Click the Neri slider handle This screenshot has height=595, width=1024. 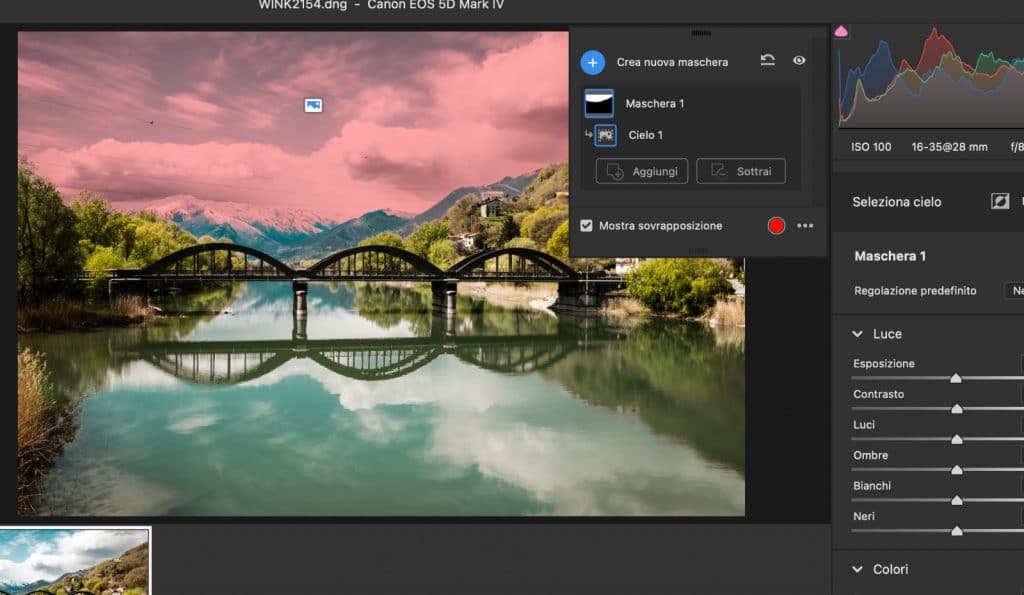[x=957, y=531]
